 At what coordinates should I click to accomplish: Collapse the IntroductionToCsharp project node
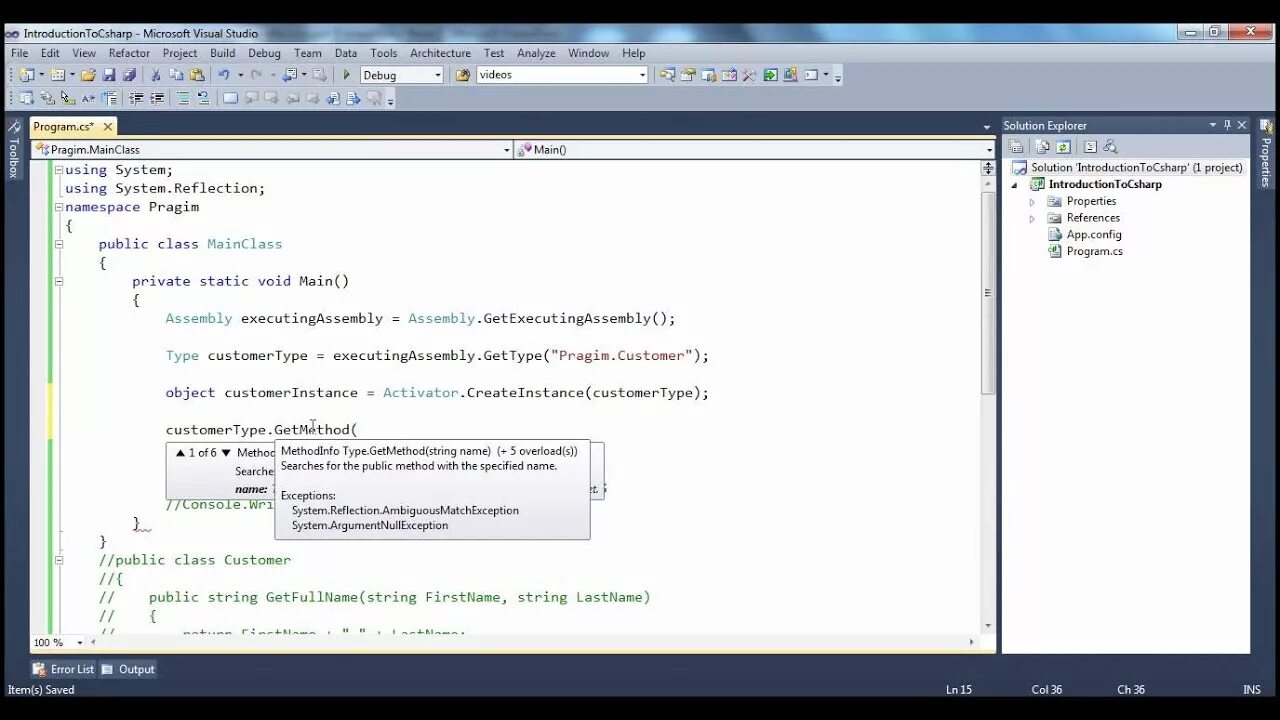tap(1015, 185)
